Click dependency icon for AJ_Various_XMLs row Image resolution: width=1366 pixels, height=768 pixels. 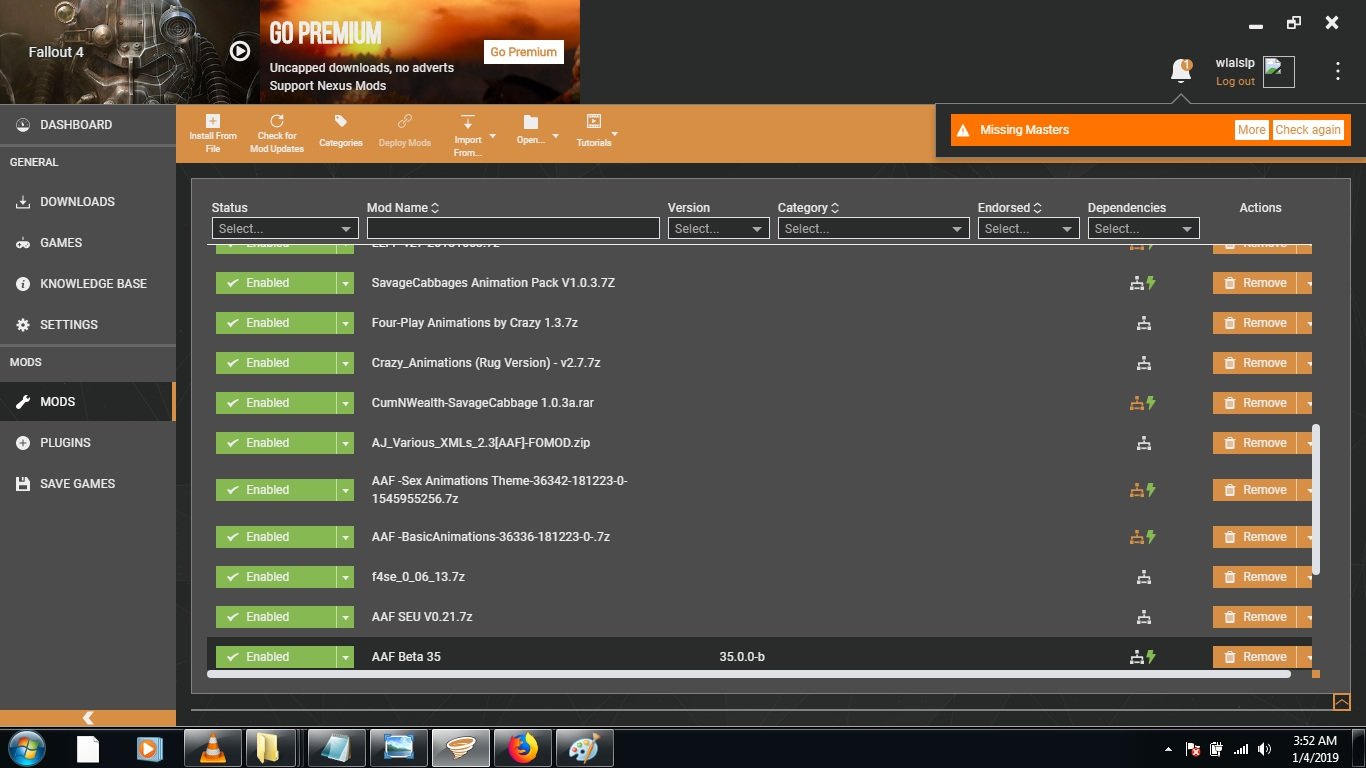pos(1144,443)
